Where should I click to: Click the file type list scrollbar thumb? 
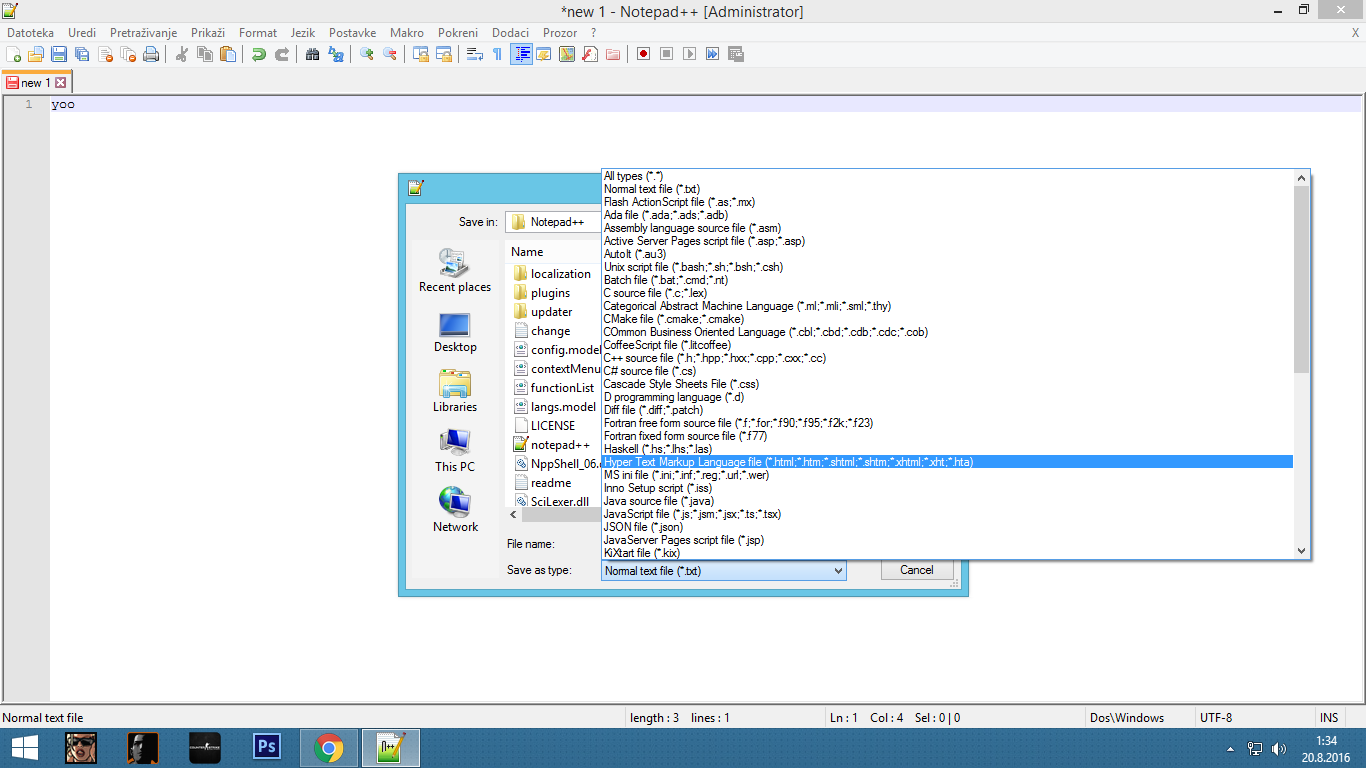[x=1301, y=280]
